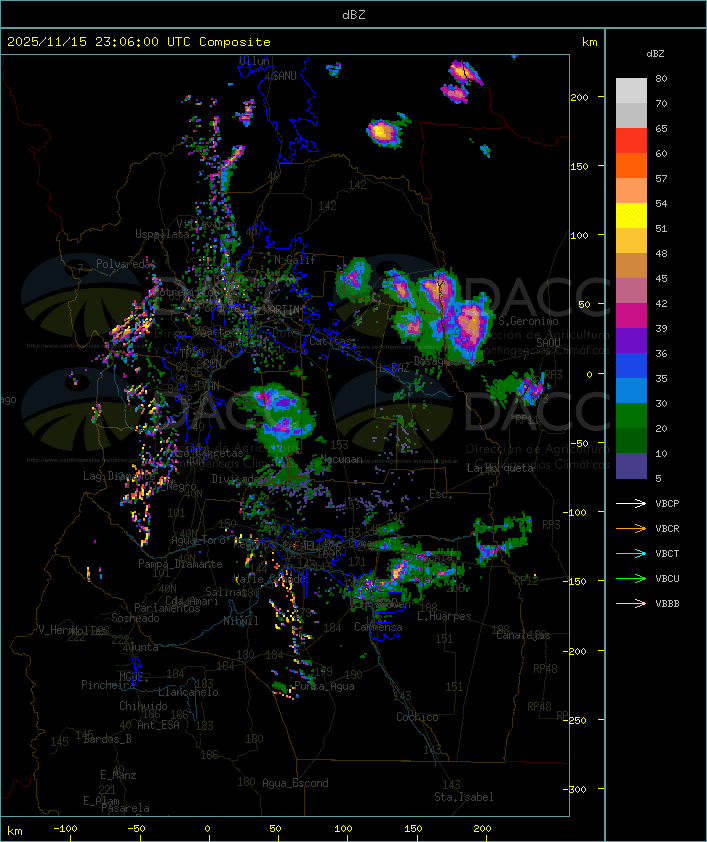Click the Ant_ESA map label
707x842 pixels.
[x=158, y=725]
